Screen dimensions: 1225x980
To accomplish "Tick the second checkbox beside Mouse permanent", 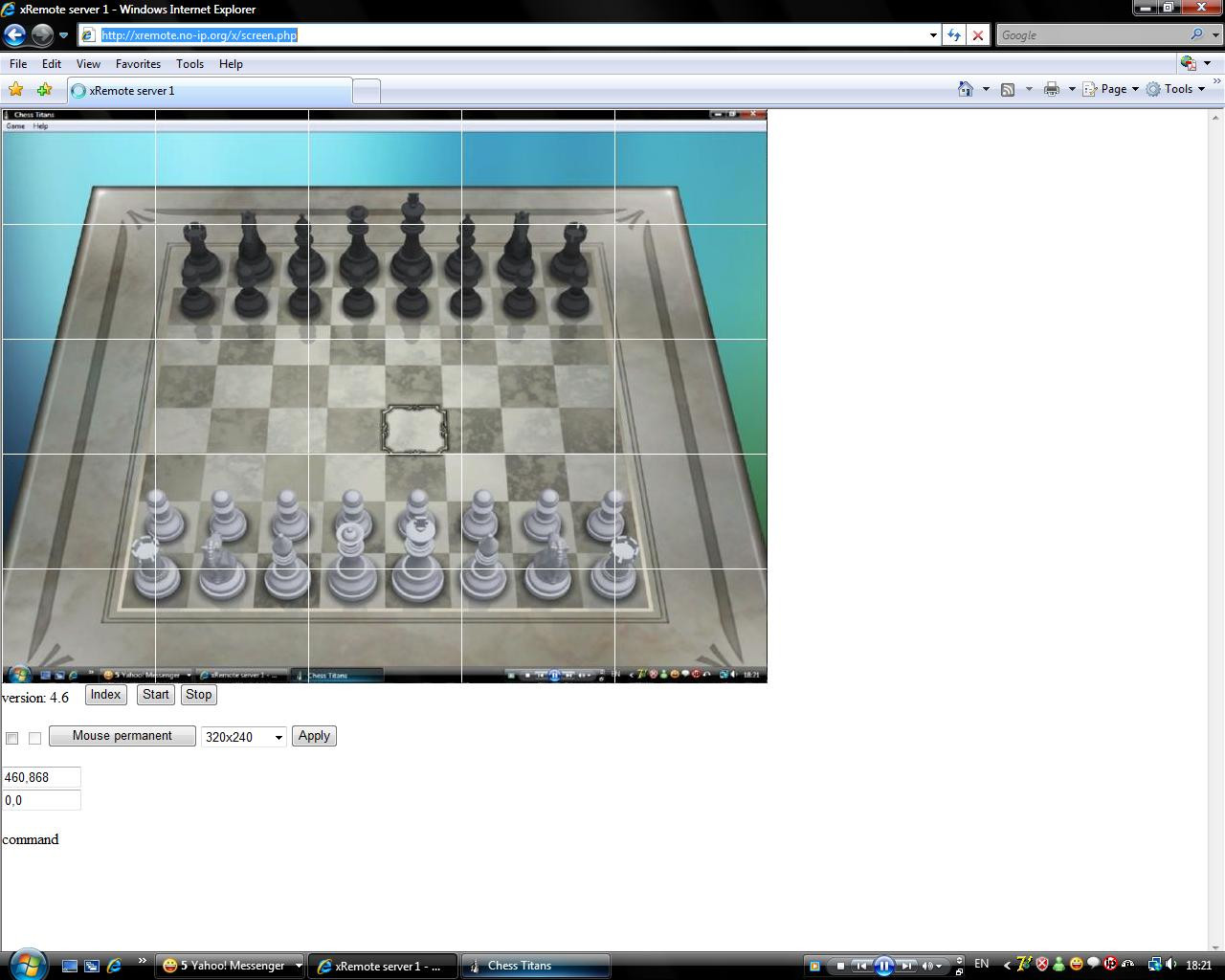I will tap(35, 738).
